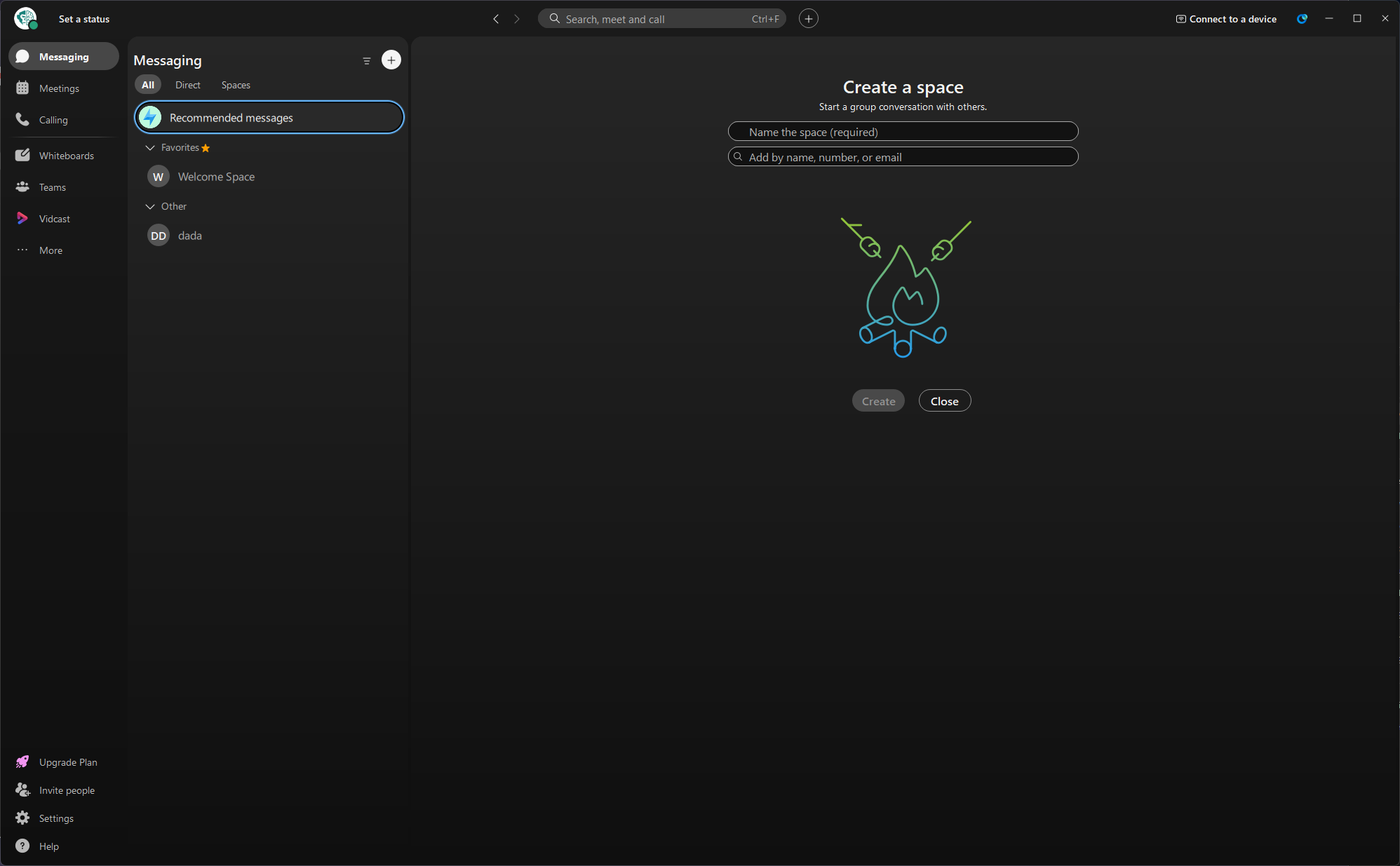Open the Whiteboards section icon

(x=22, y=155)
